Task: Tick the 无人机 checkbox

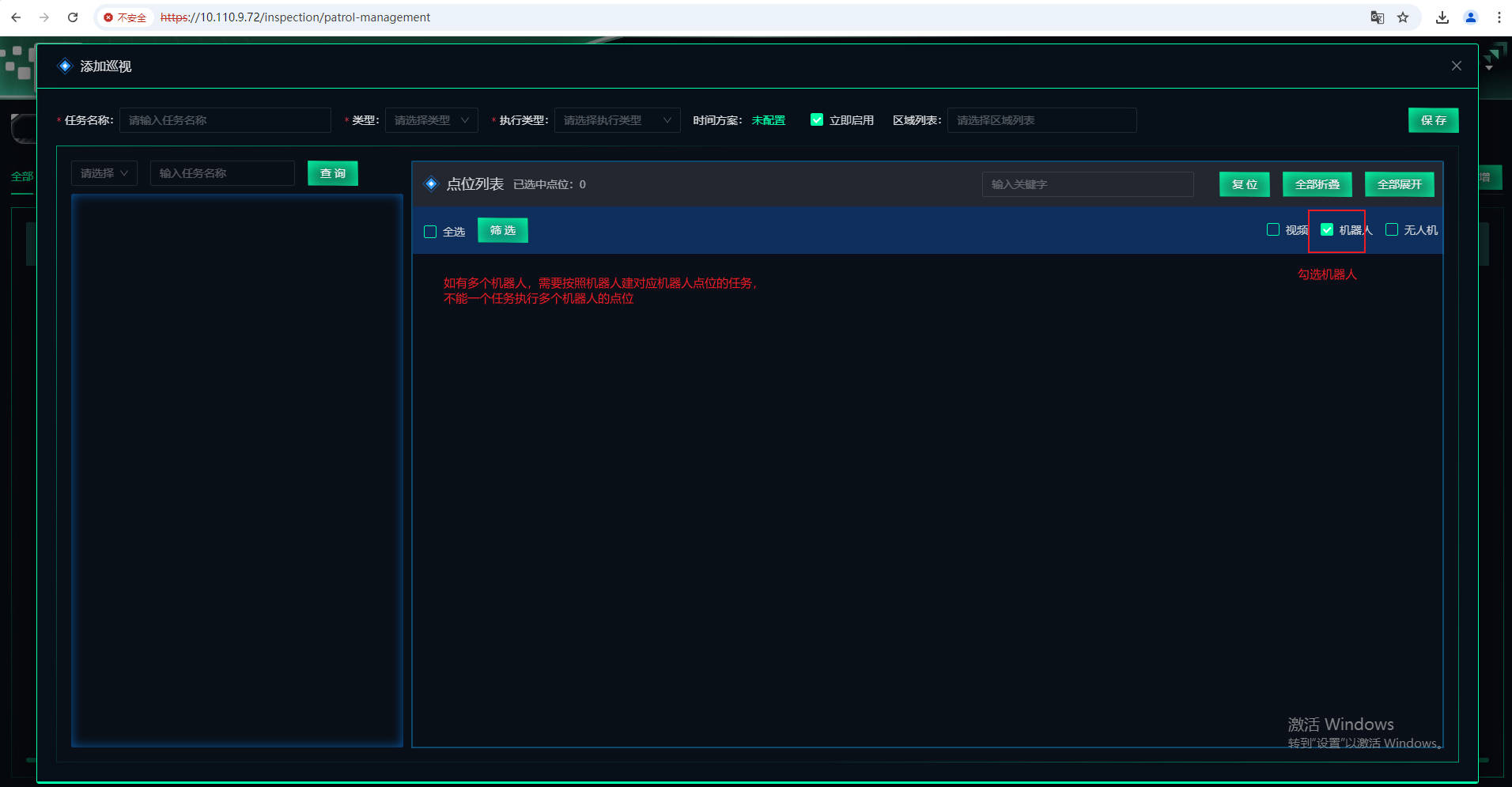Action: pyautogui.click(x=1392, y=229)
